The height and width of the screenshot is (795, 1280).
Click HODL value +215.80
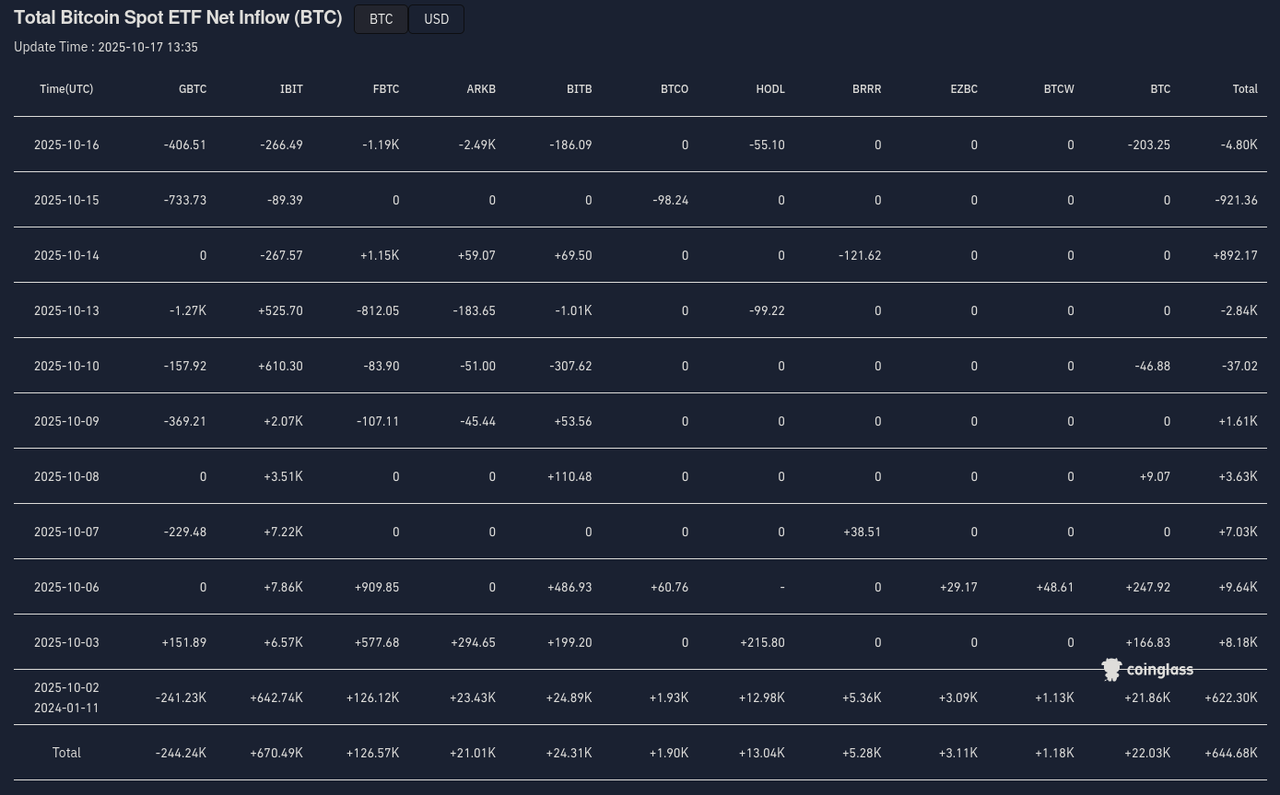pyautogui.click(x=762, y=643)
